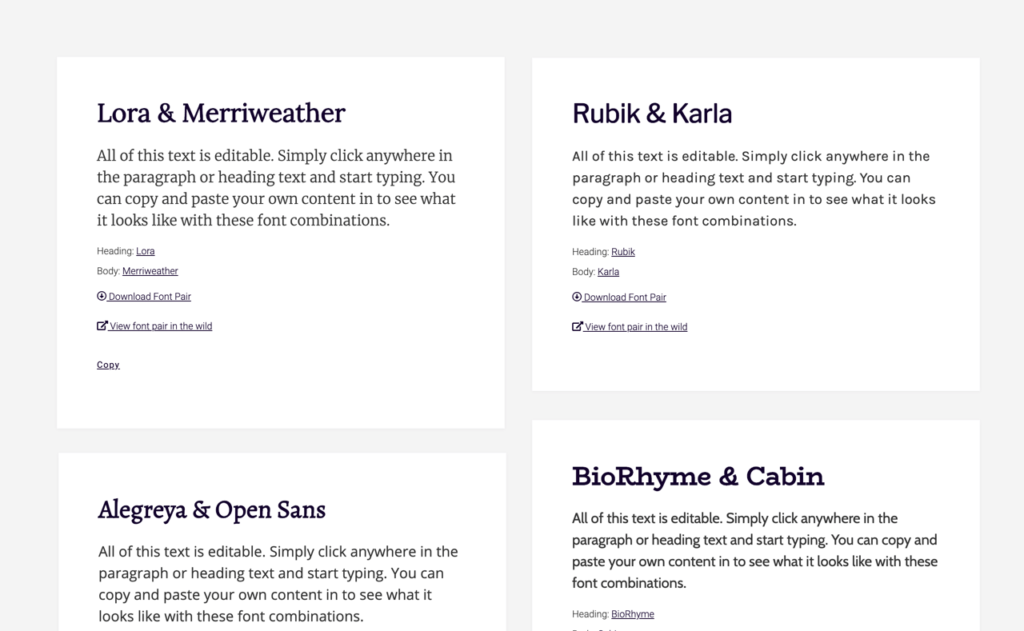The height and width of the screenshot is (631, 1024).
Task: Open the Merriweather body font link
Action: tap(151, 271)
